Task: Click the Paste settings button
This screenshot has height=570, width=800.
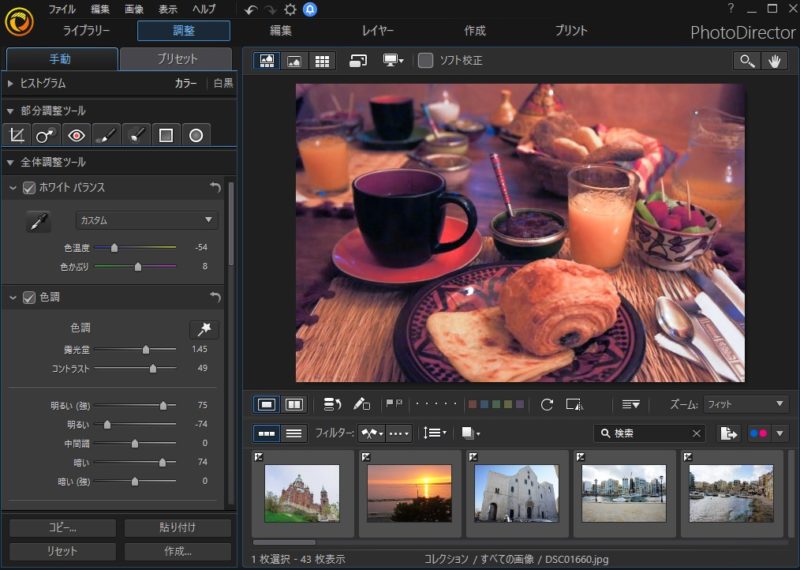Action: pyautogui.click(x=178, y=528)
